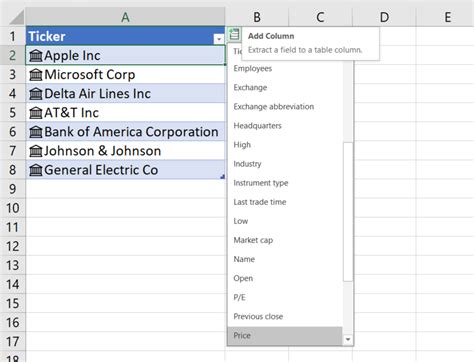Click stock icon beside Microsoft Corp
Image resolution: width=474 pixels, height=362 pixels.
coord(36,75)
